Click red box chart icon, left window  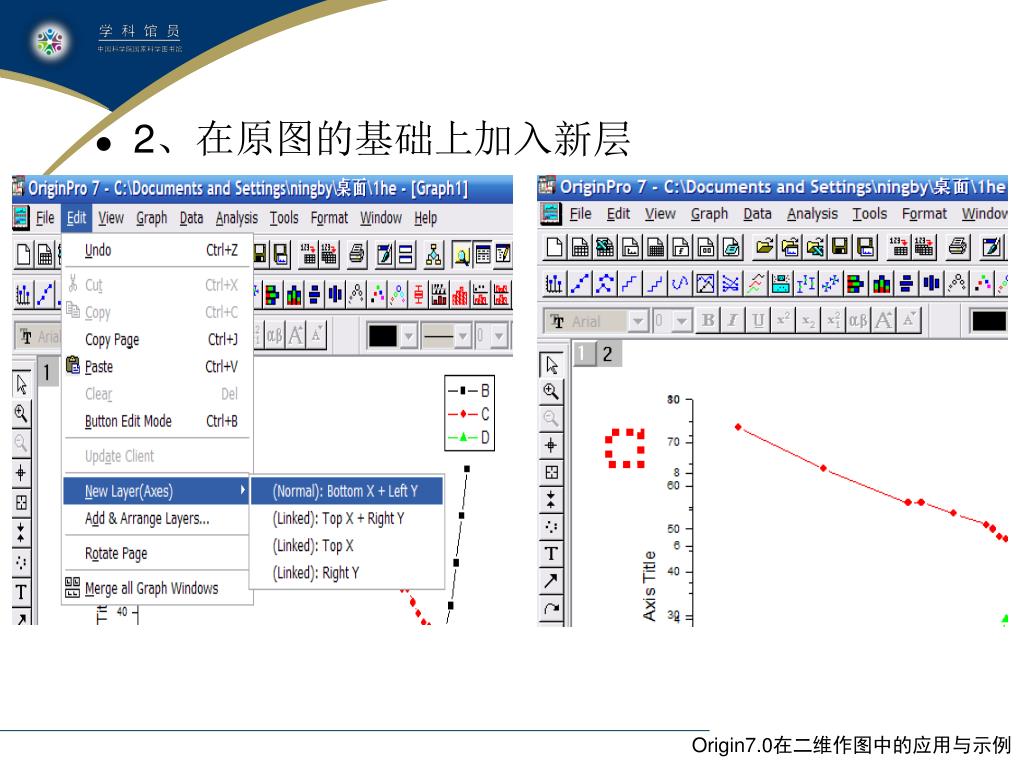(419, 294)
